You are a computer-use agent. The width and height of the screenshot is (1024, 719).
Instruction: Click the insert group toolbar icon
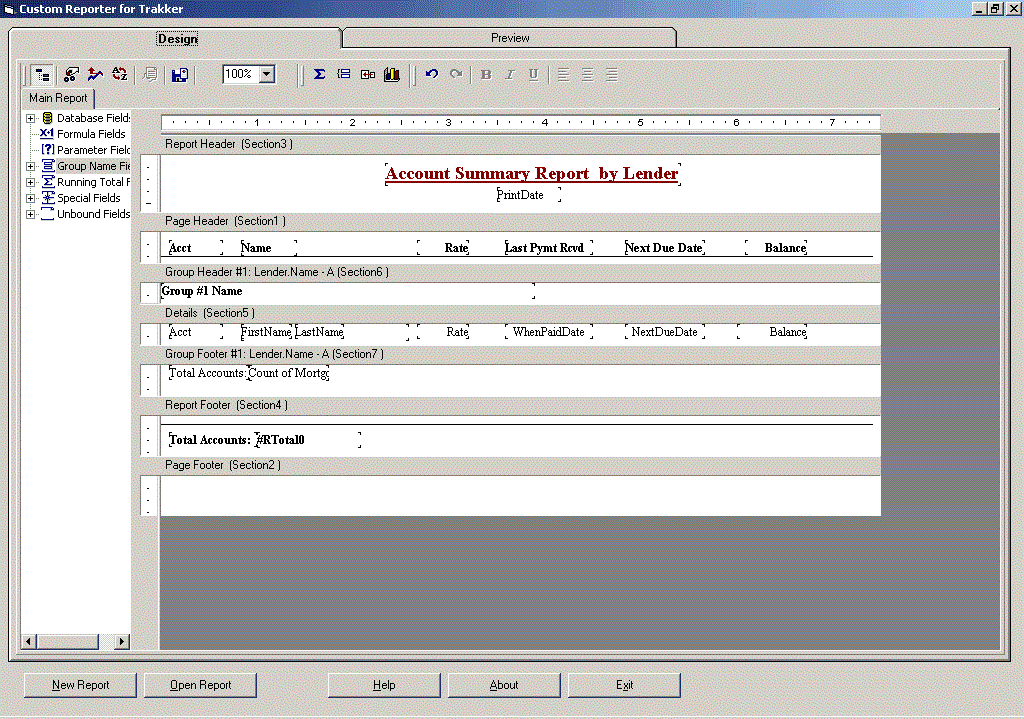coord(343,75)
